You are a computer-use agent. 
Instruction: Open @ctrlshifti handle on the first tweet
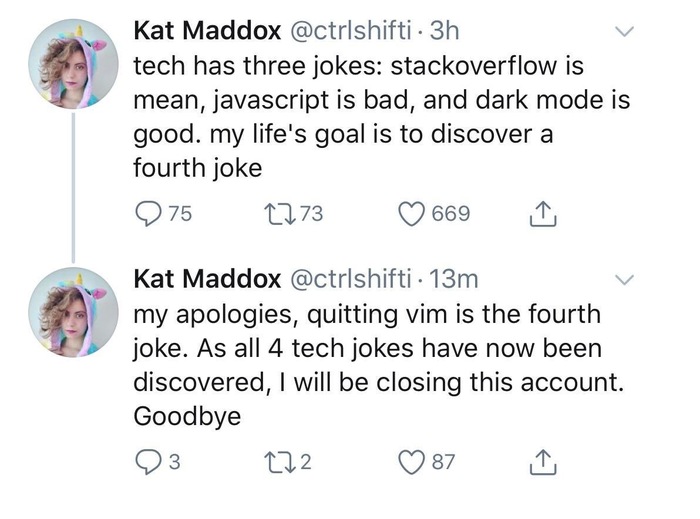click(349, 31)
